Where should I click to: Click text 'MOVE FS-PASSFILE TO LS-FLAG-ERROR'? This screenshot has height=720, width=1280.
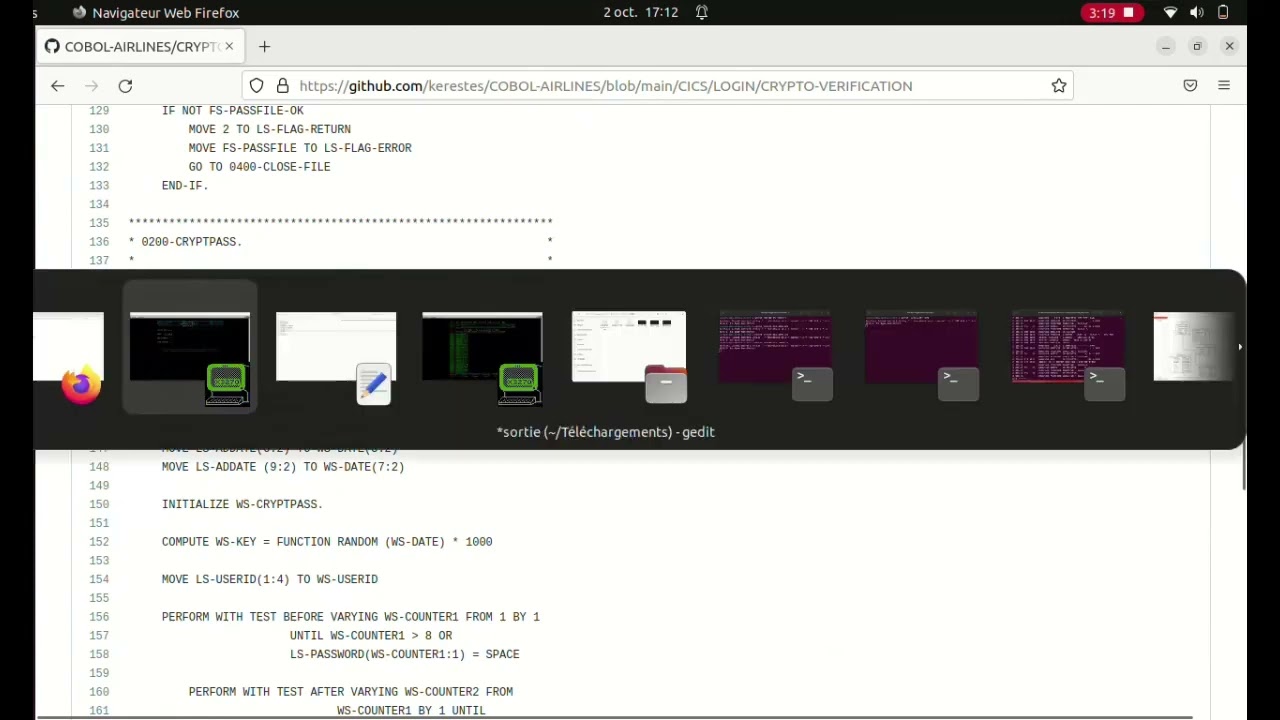pos(300,148)
